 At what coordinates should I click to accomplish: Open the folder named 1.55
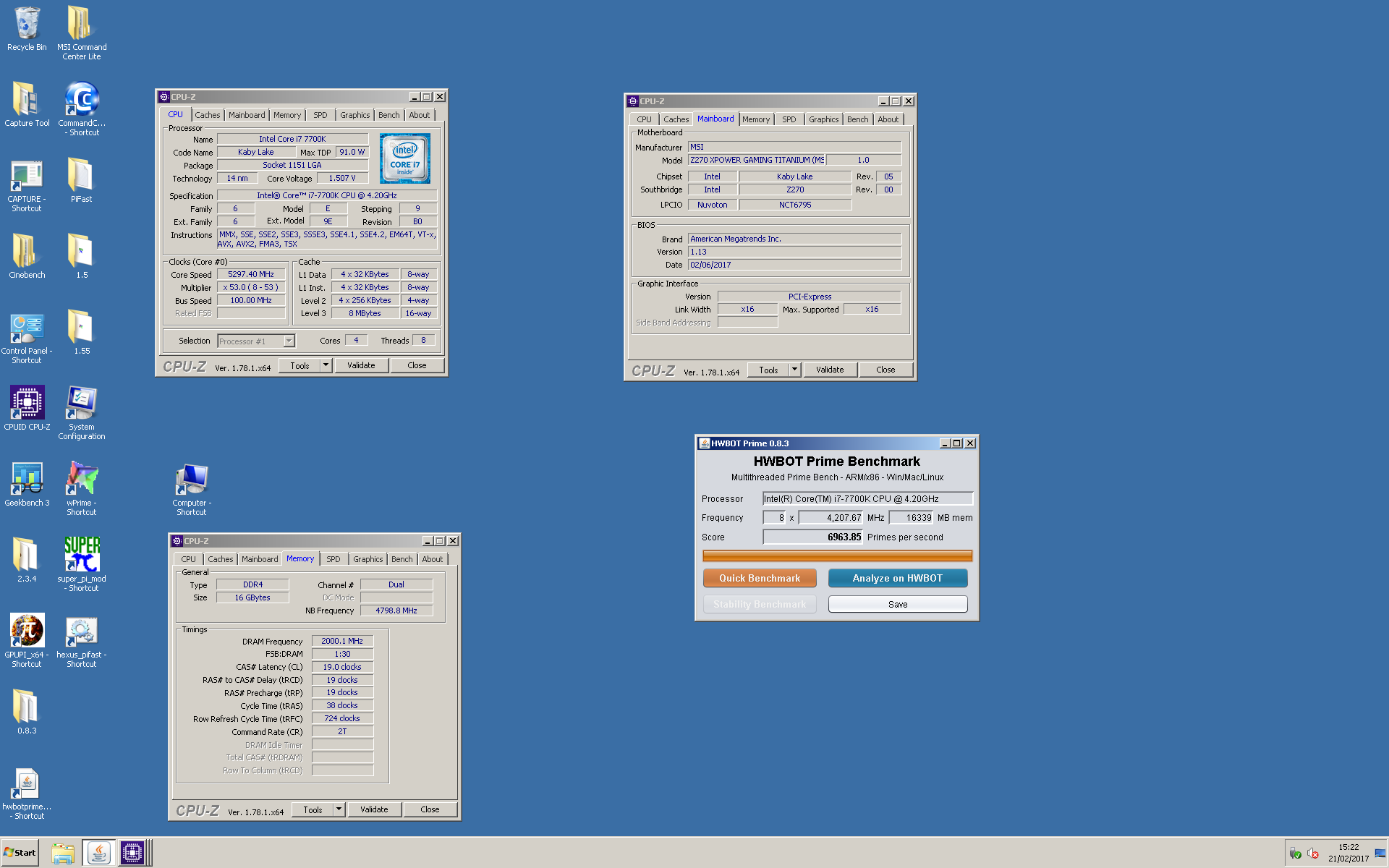point(81,333)
